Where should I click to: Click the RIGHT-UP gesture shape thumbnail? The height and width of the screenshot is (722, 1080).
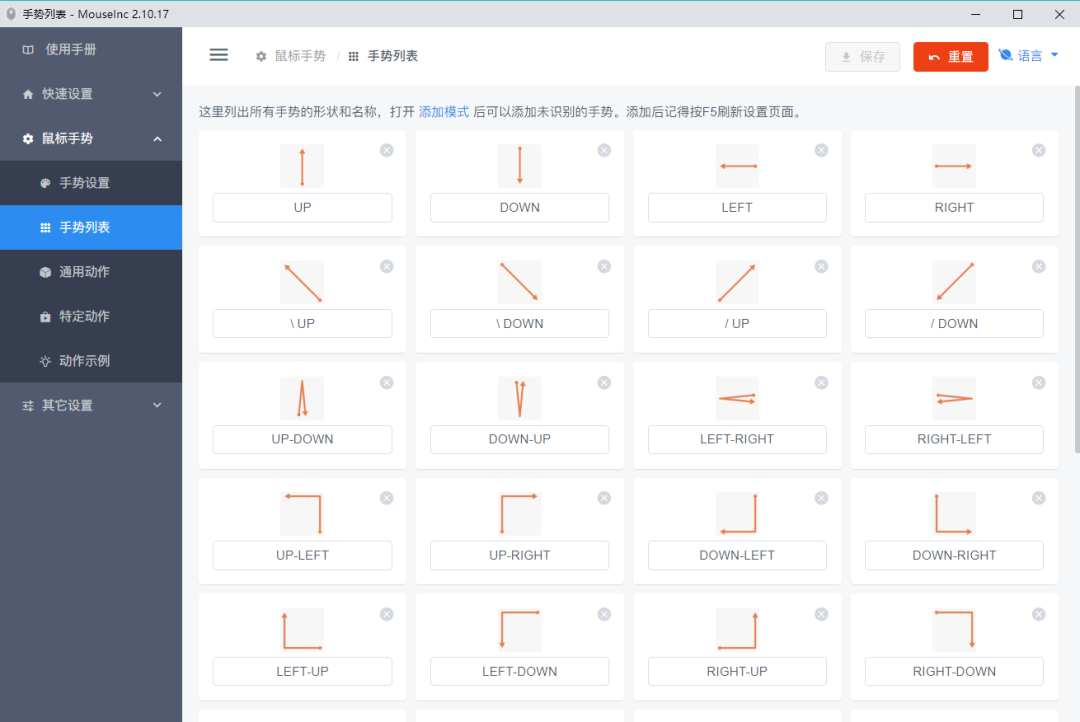[x=737, y=630]
